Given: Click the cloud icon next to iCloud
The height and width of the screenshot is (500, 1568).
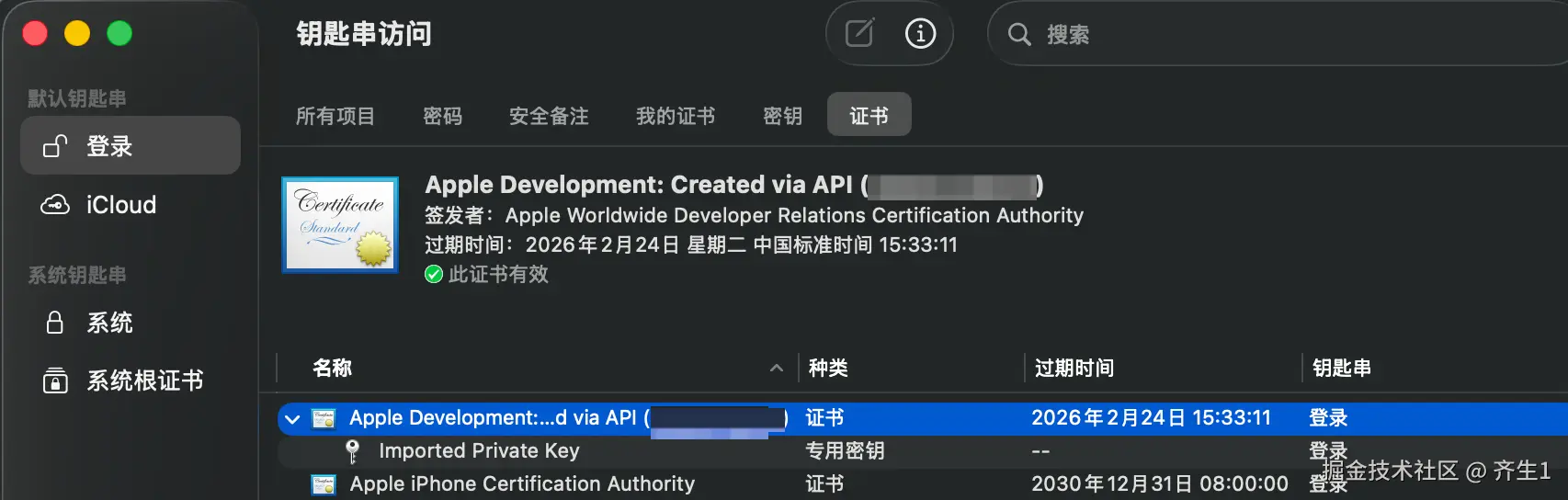Looking at the screenshot, I should point(55,204).
